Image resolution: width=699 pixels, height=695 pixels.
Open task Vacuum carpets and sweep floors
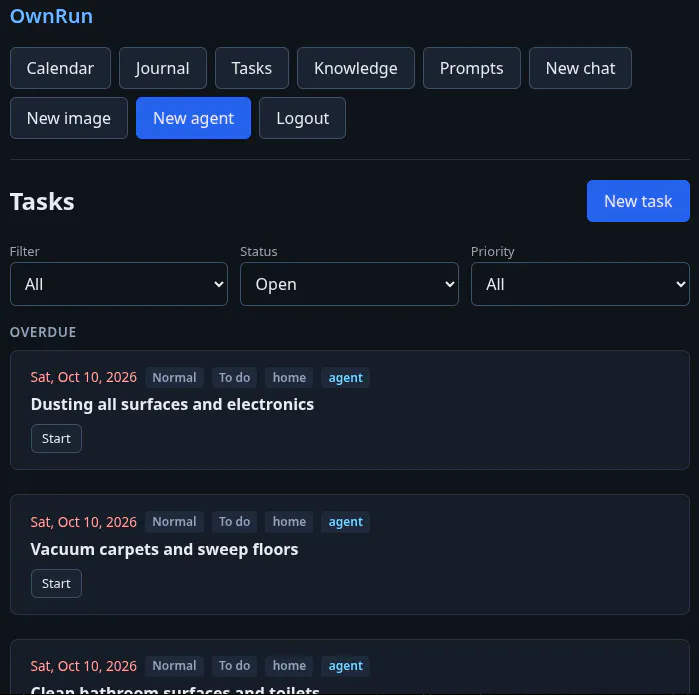click(x=164, y=549)
